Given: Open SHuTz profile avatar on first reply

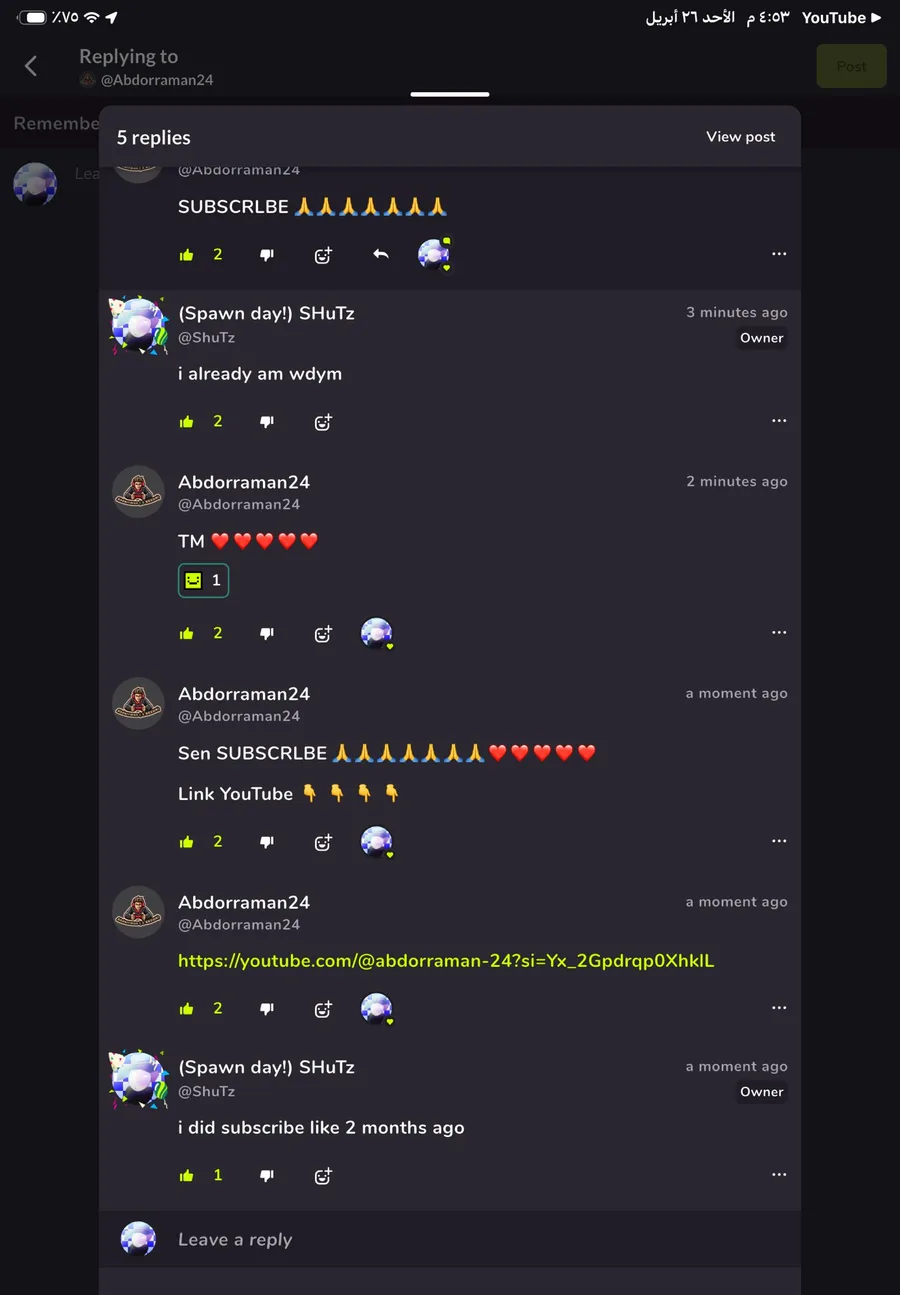Looking at the screenshot, I should (138, 325).
